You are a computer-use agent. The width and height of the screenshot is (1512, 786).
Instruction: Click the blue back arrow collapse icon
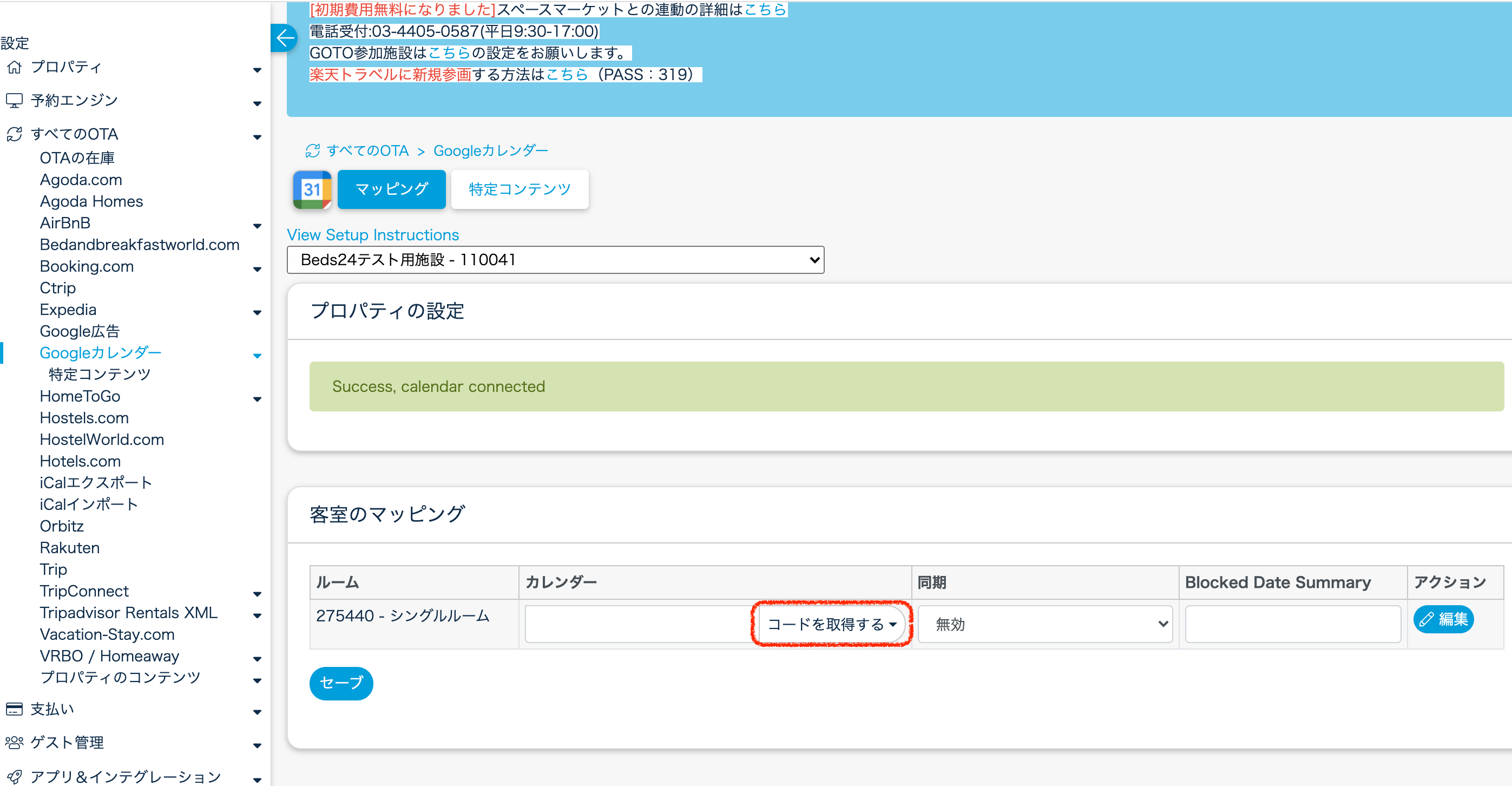(285, 39)
